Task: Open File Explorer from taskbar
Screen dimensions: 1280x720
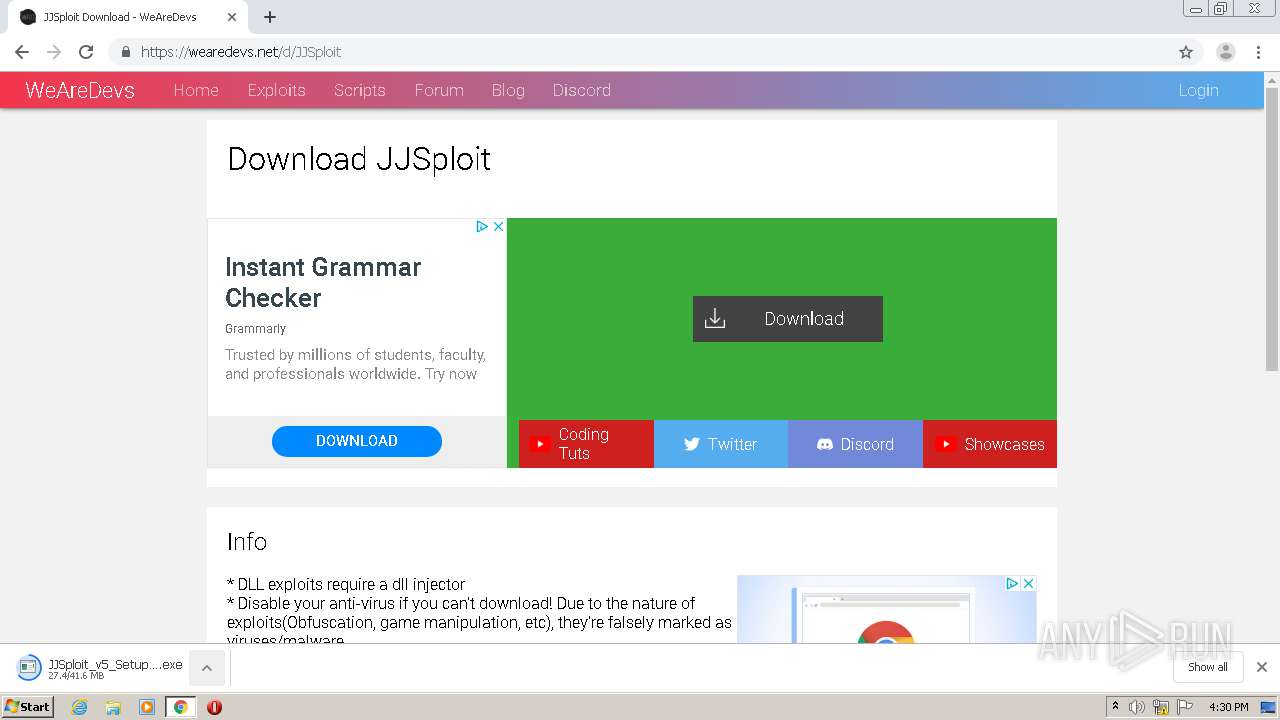Action: click(113, 707)
